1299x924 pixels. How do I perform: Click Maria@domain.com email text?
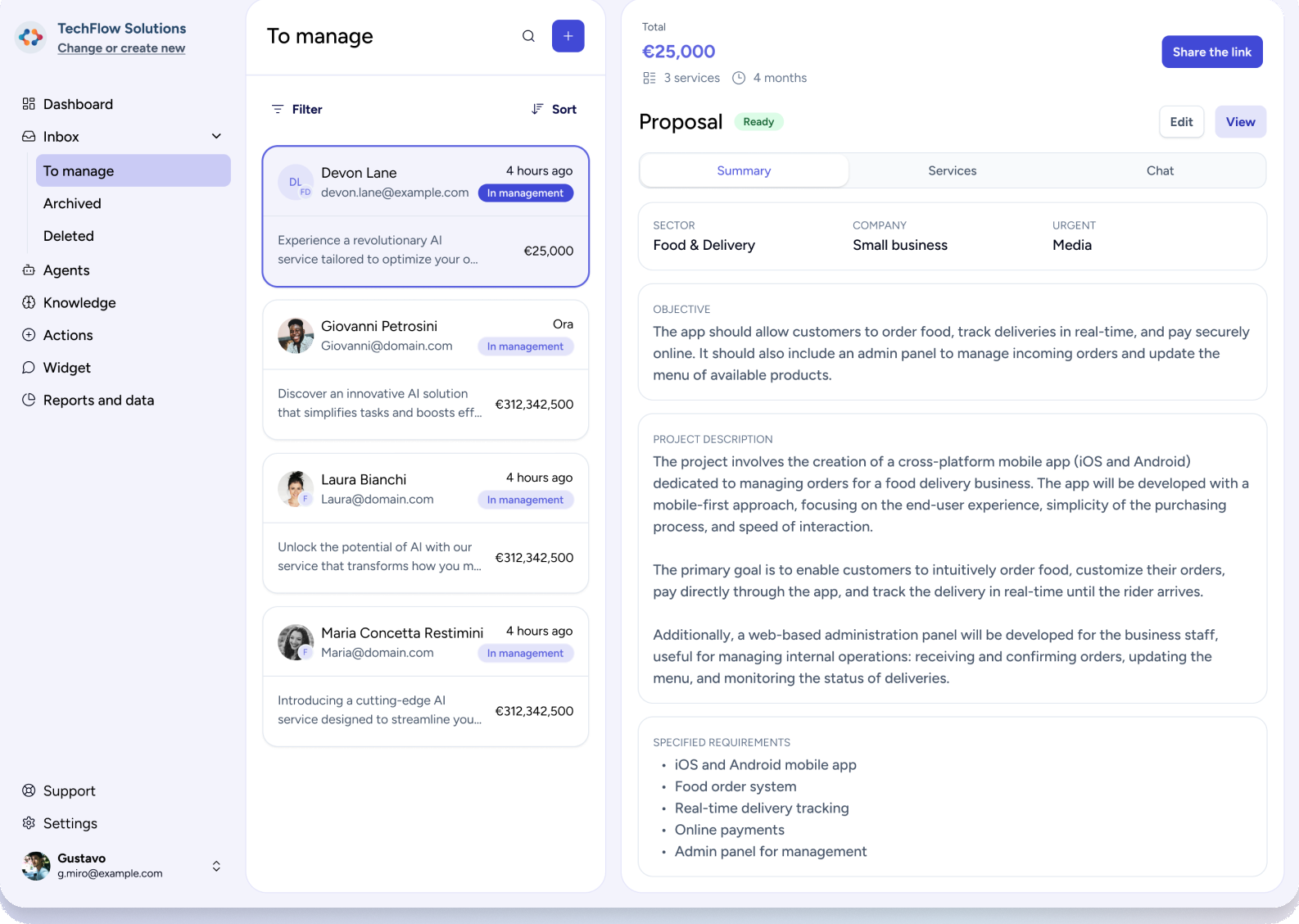pyautogui.click(x=377, y=652)
